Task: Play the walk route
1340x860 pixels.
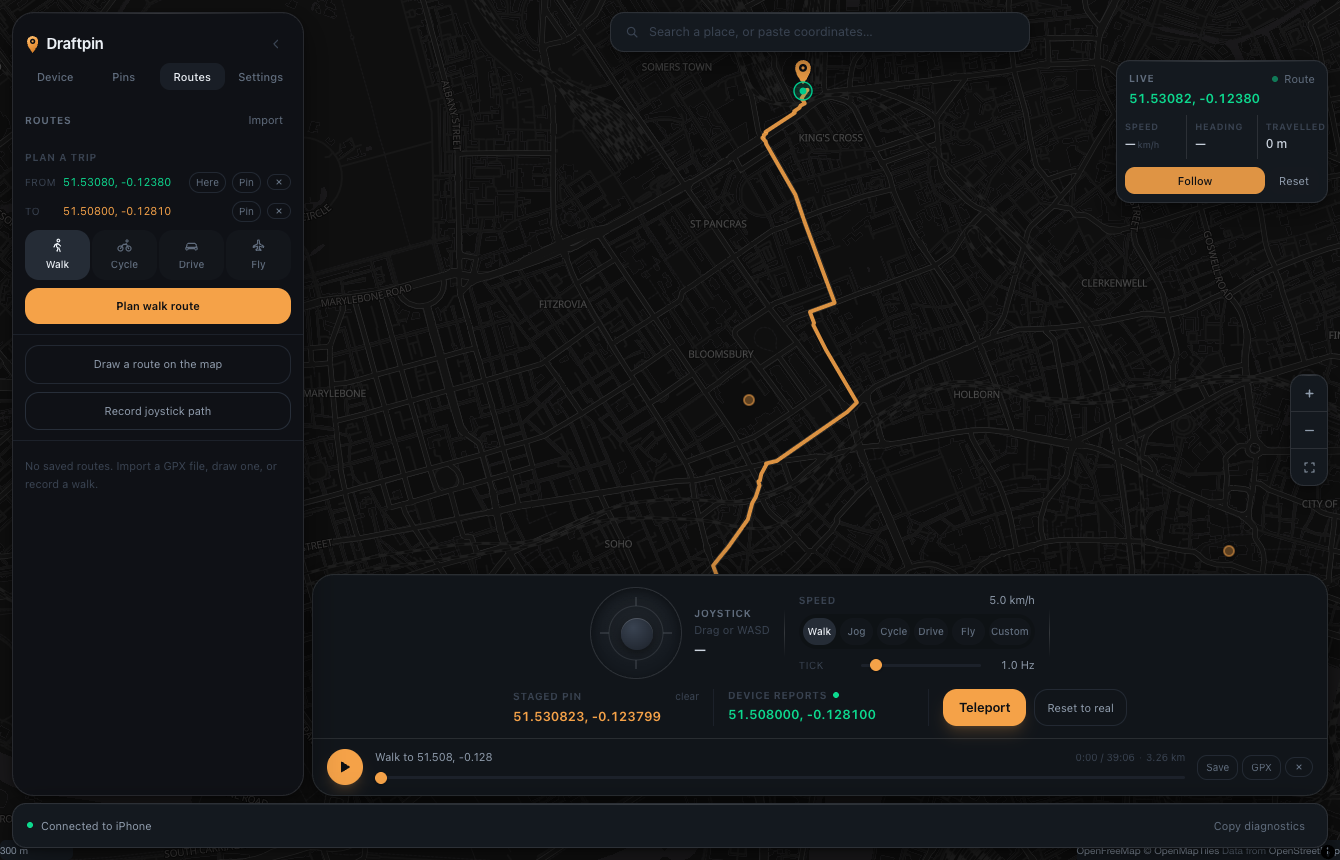Action: click(x=345, y=767)
